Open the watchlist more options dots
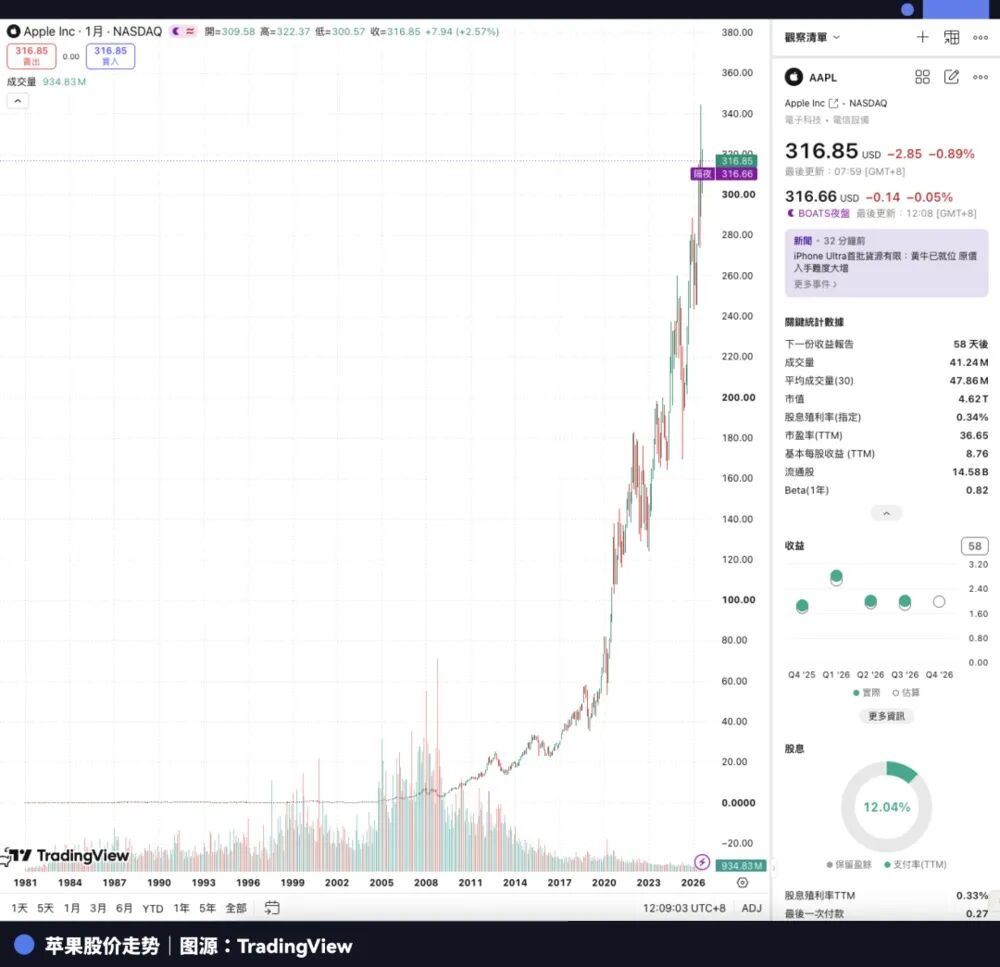The image size is (1000, 967). point(980,38)
